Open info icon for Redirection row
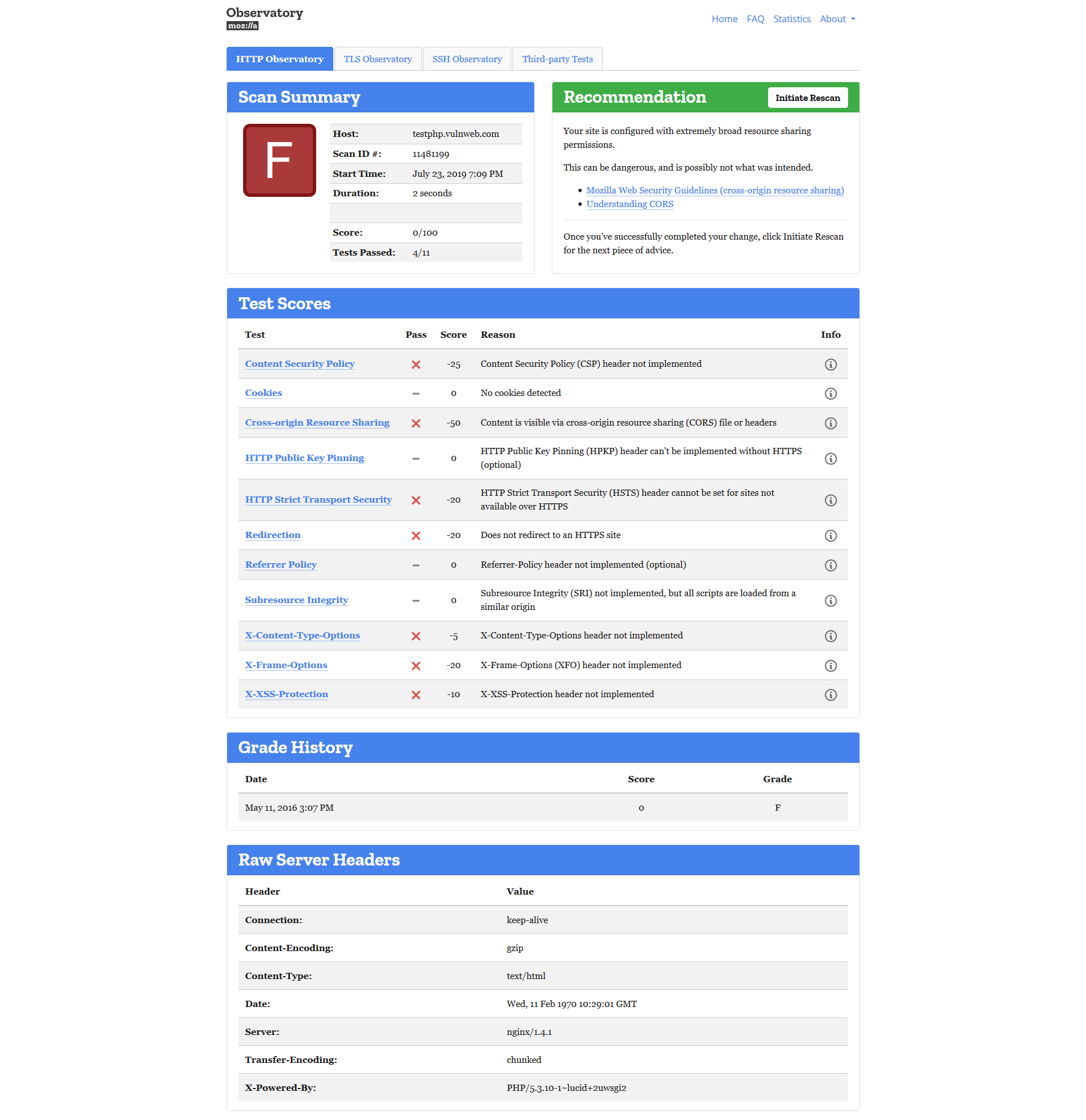 (830, 536)
